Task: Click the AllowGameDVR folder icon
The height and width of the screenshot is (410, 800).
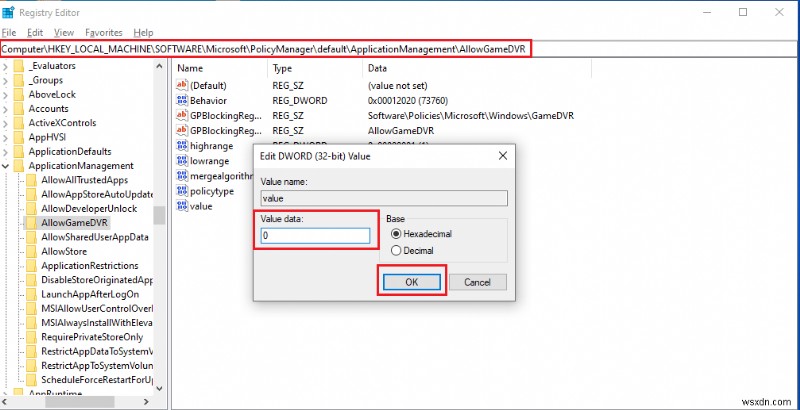Action: tap(32, 223)
